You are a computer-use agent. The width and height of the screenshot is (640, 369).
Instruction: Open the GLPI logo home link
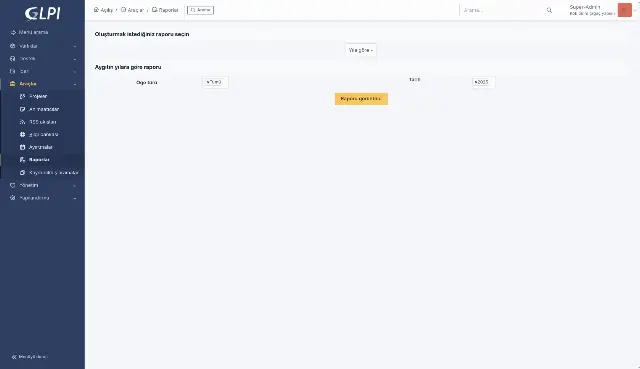[42, 13]
